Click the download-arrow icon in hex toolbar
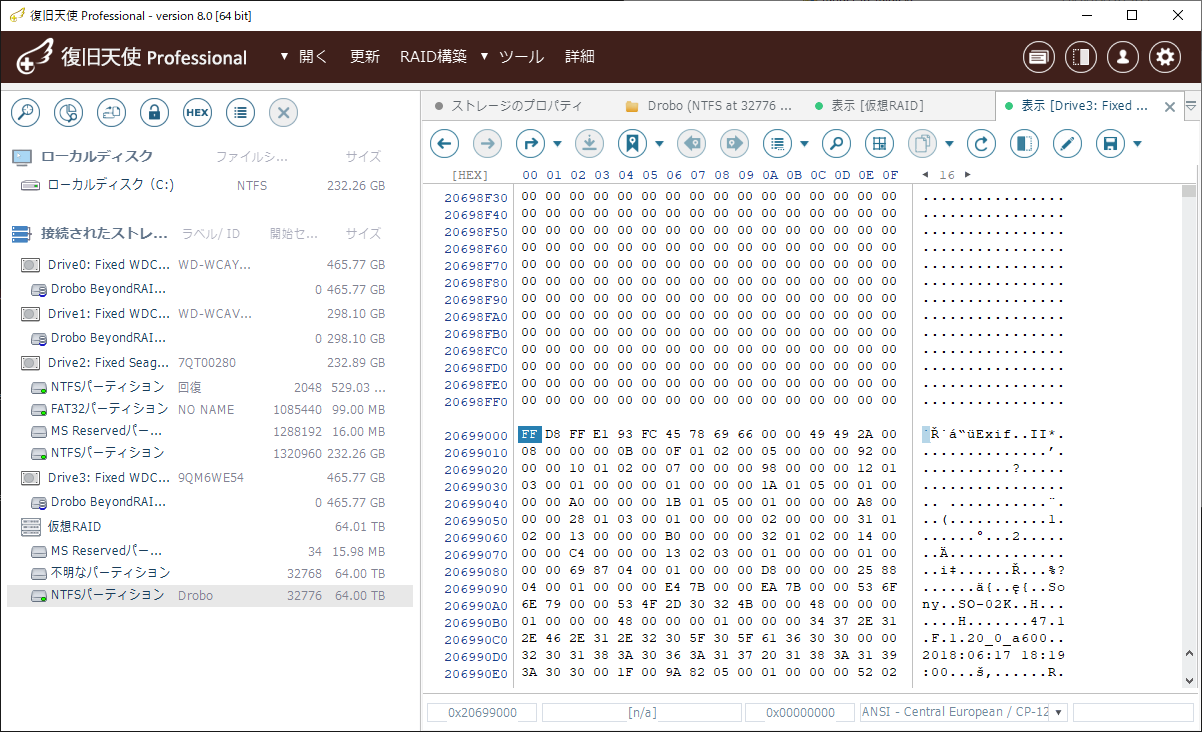The height and width of the screenshot is (732, 1202). (589, 144)
